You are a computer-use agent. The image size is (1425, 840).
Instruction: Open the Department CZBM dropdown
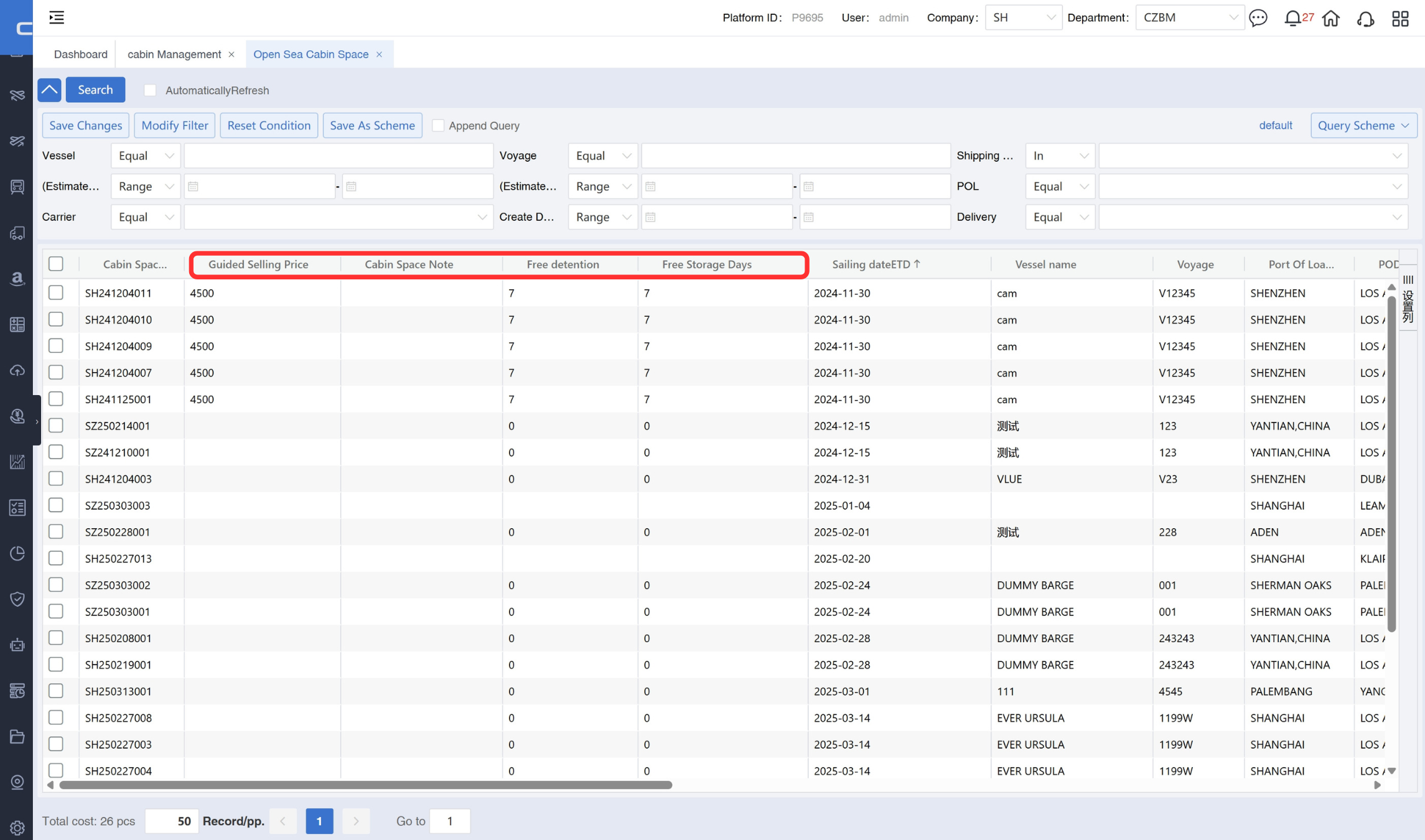[1189, 17]
